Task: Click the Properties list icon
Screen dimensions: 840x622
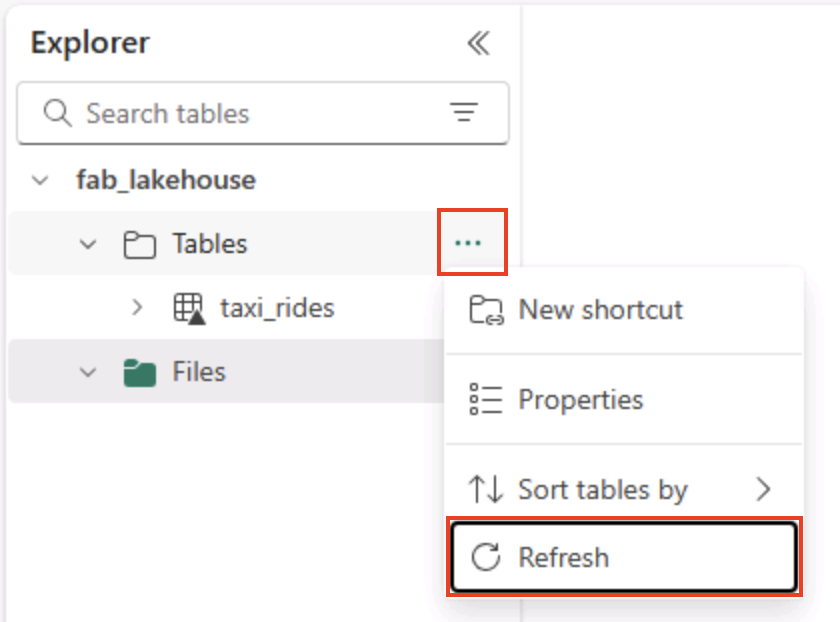Action: [486, 400]
